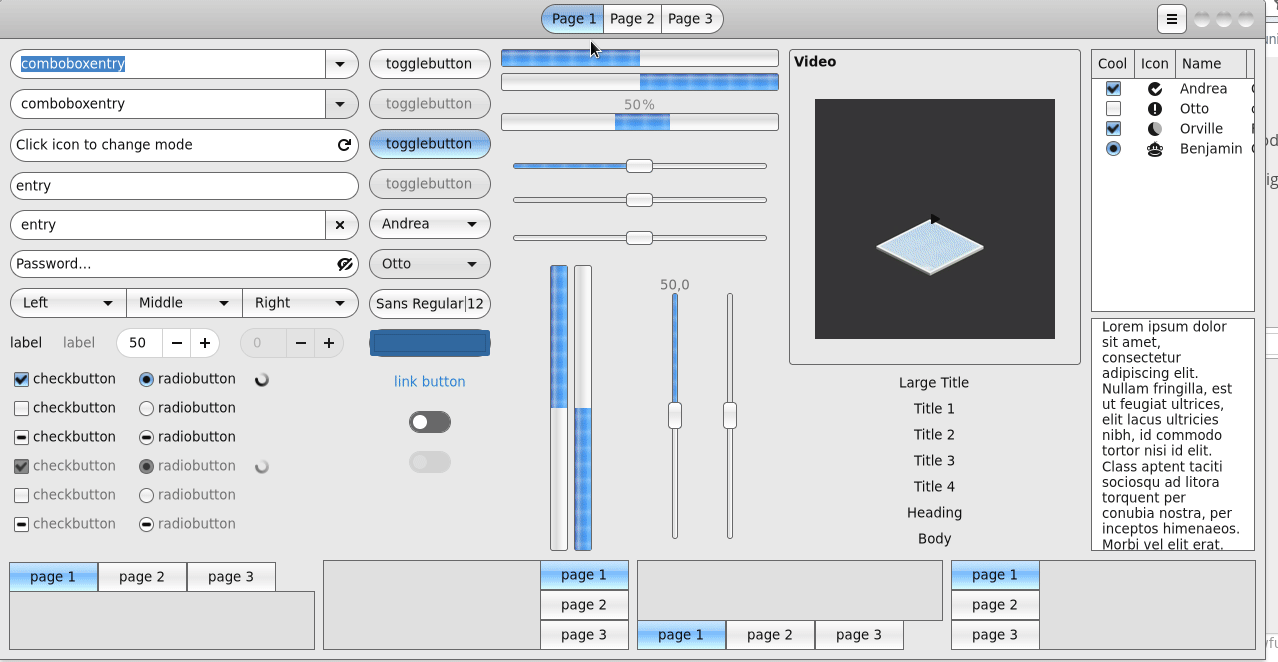The height and width of the screenshot is (662, 1278).
Task: Open the Middle dropdown
Action: (x=184, y=303)
